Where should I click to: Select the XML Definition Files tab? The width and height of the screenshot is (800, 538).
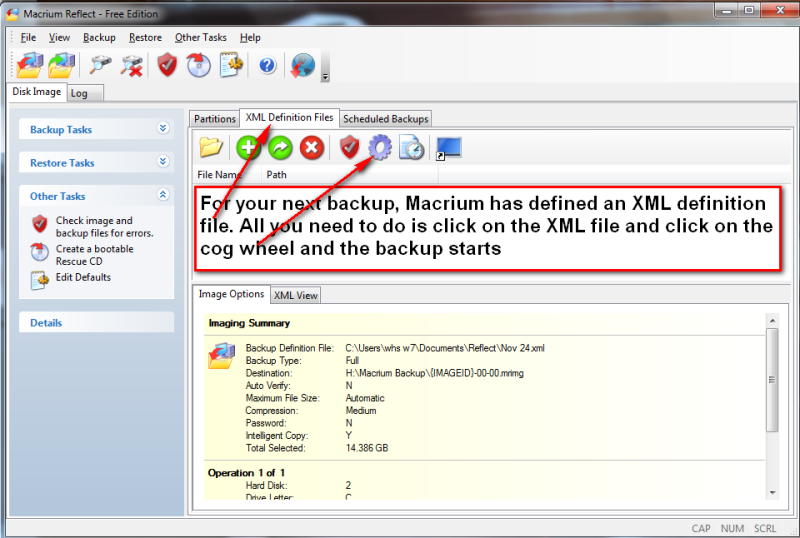(289, 117)
